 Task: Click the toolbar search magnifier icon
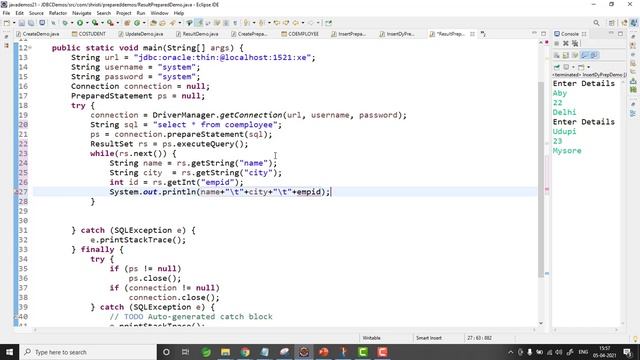point(596,23)
